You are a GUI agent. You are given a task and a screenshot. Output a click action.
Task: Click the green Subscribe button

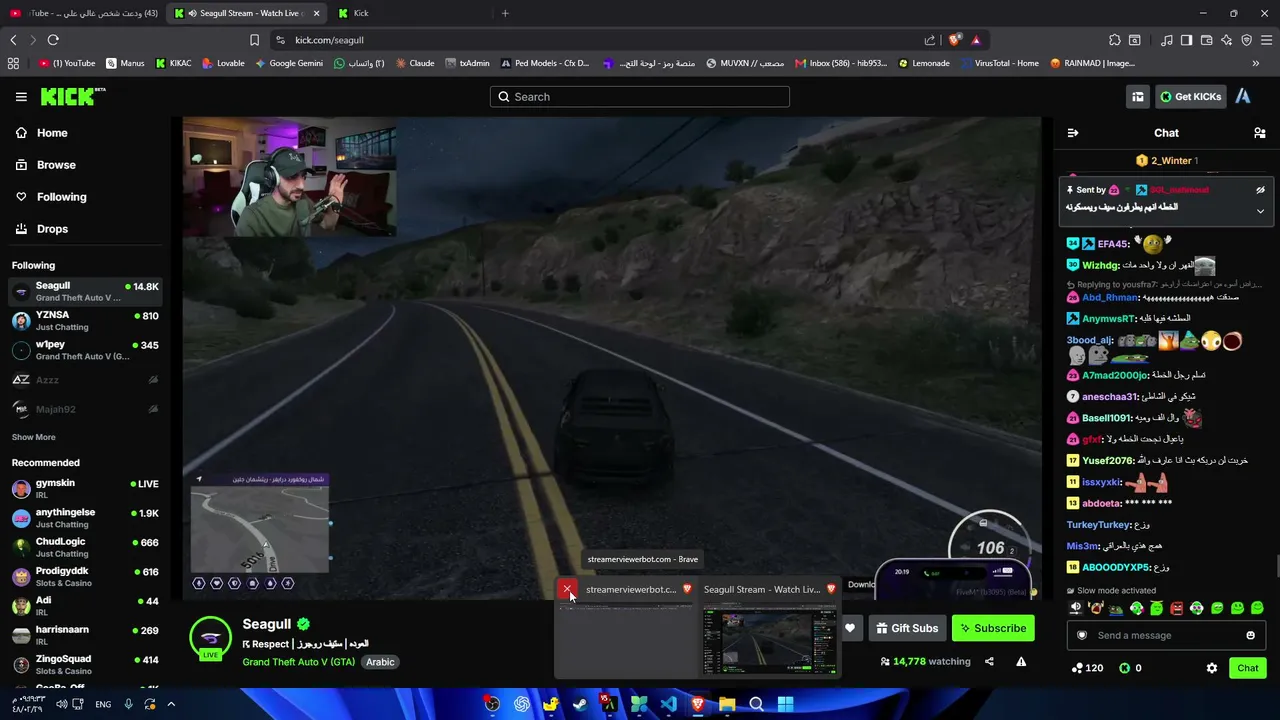[x=993, y=628]
